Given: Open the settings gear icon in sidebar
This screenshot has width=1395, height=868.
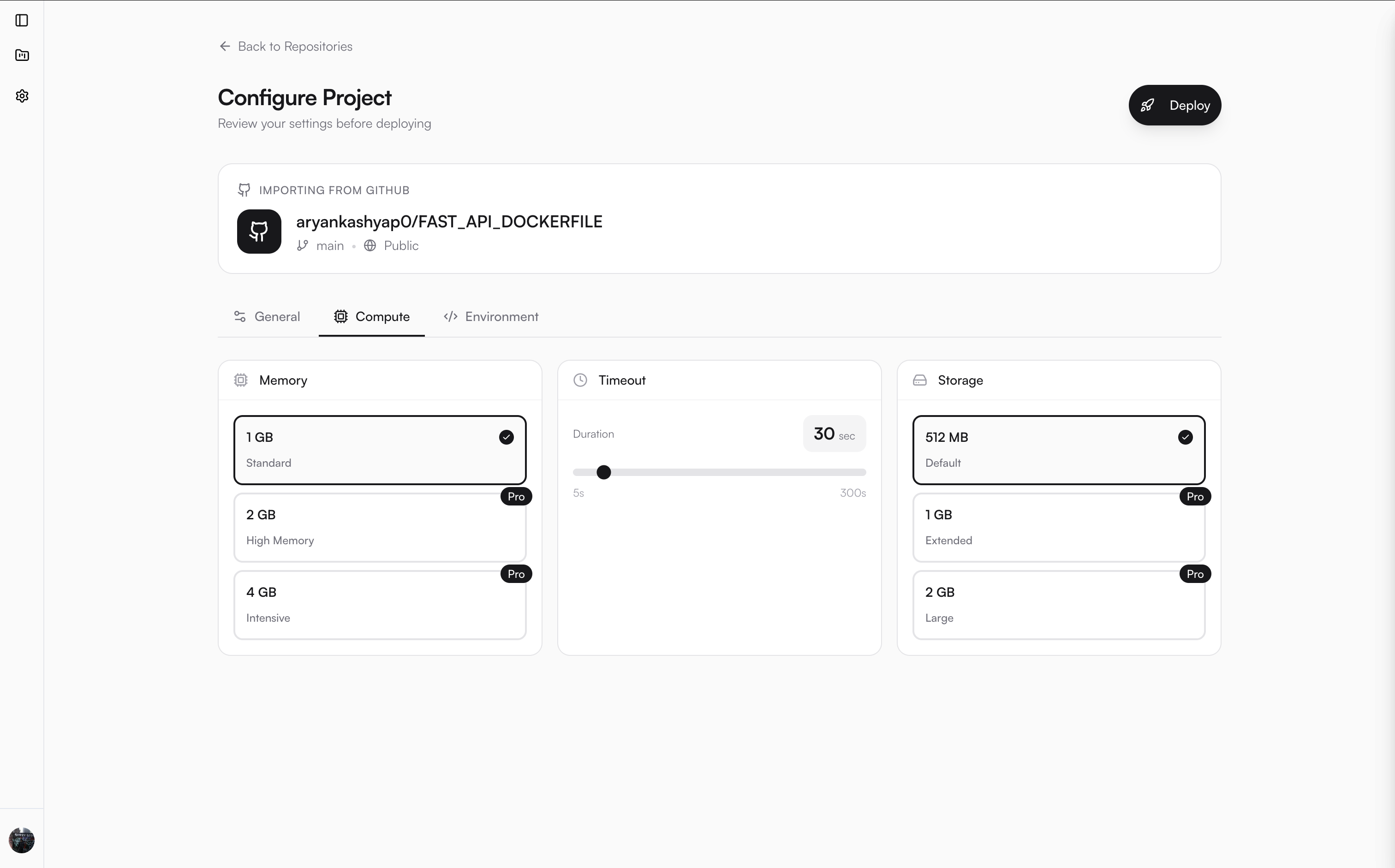Looking at the screenshot, I should click(22, 96).
